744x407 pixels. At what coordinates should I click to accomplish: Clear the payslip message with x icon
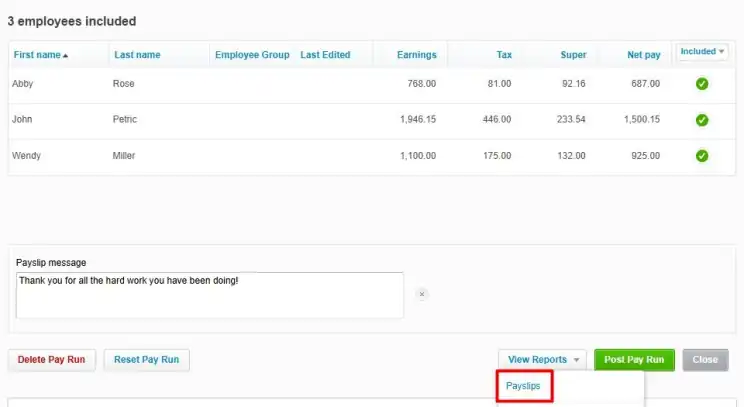(x=422, y=294)
